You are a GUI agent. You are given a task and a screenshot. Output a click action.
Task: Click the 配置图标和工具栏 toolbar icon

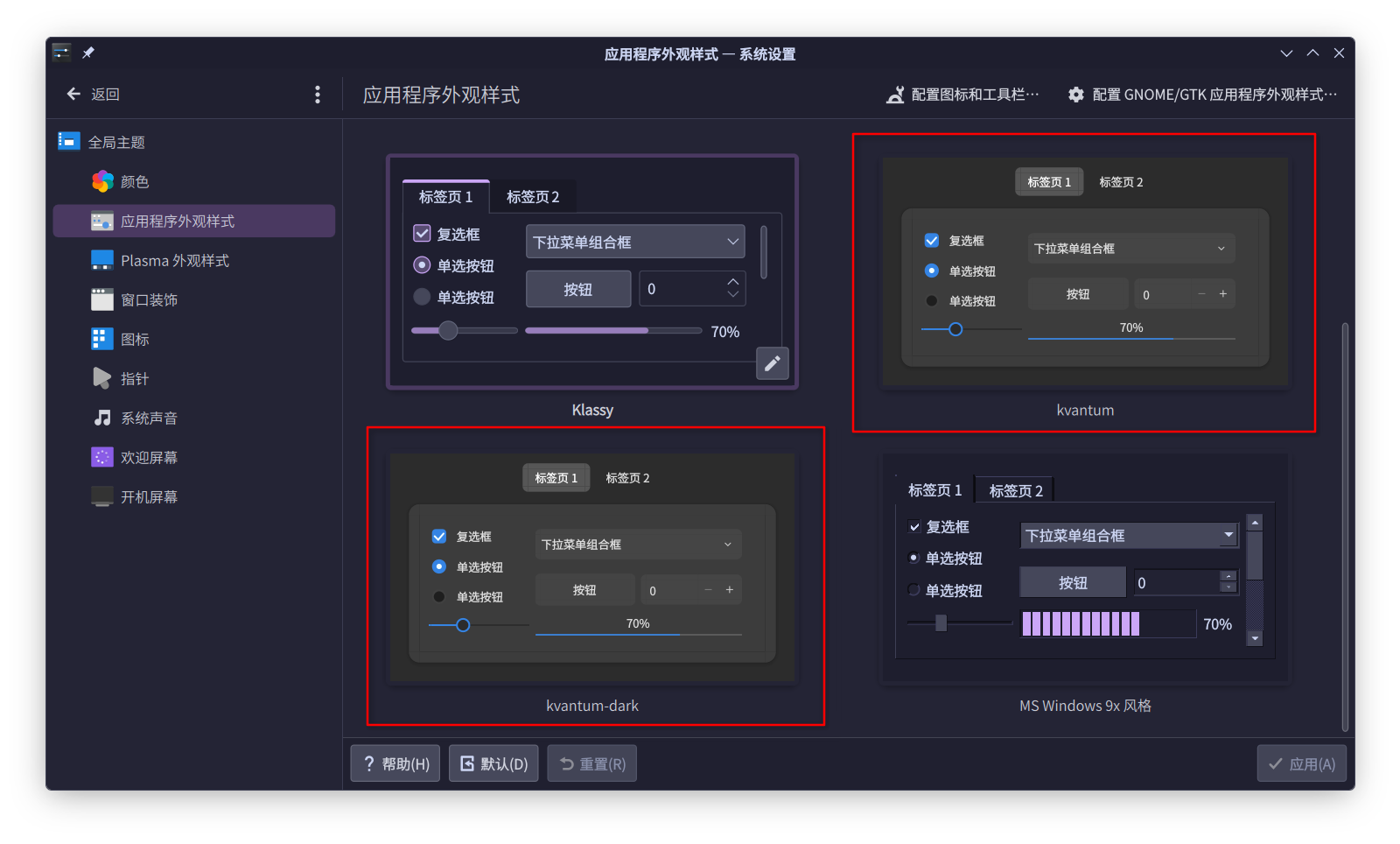click(x=895, y=95)
